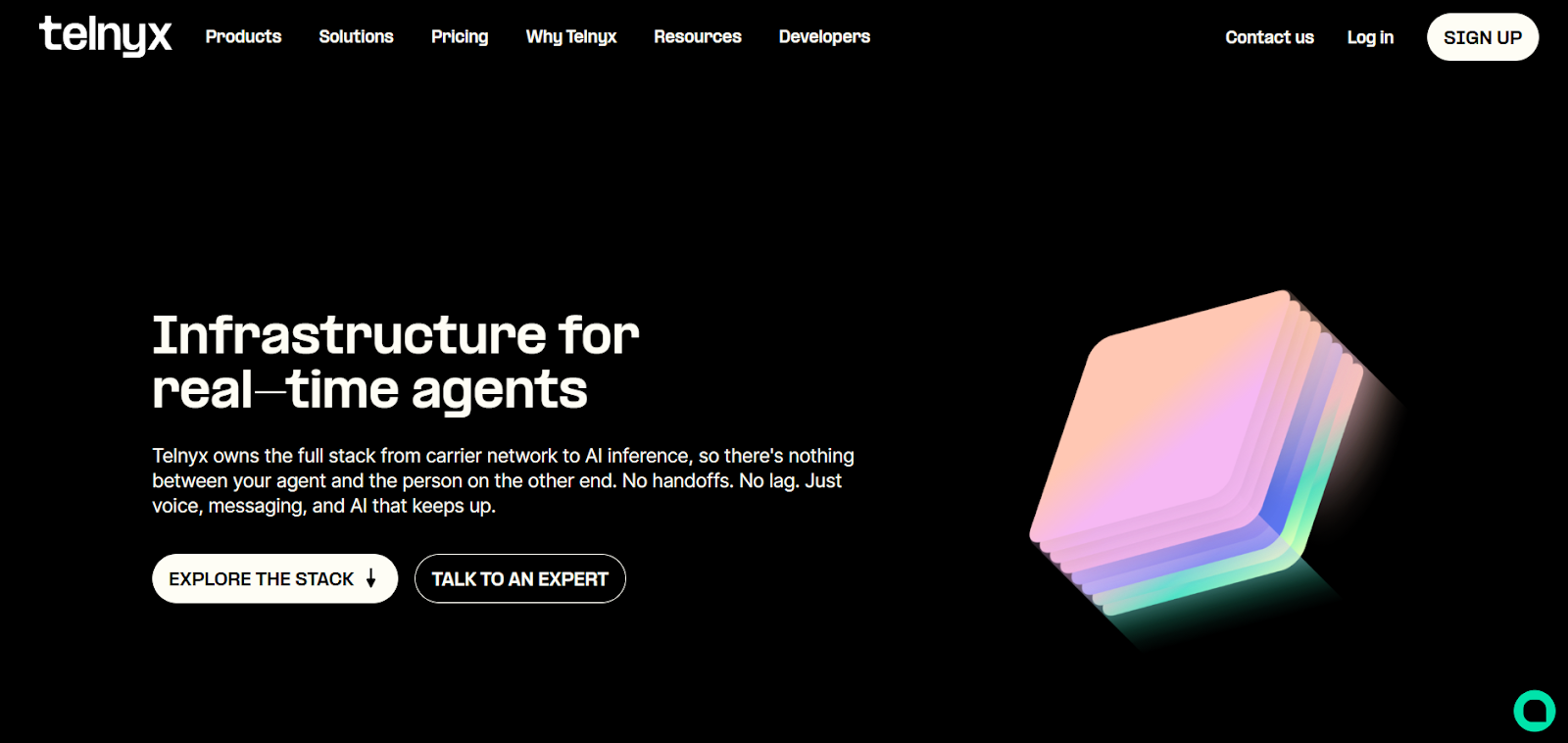This screenshot has height=743, width=1568.
Task: Go to Contact us
Action: pyautogui.click(x=1269, y=37)
